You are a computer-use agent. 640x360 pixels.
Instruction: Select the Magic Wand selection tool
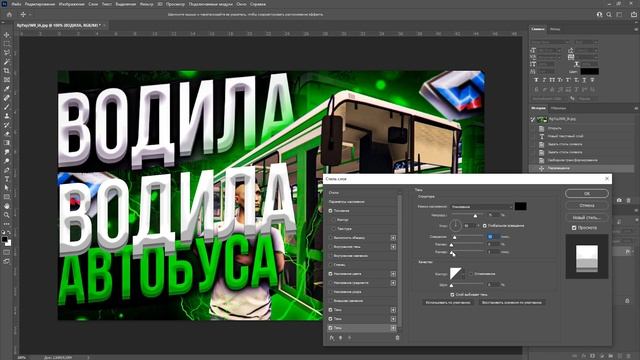tap(7, 62)
